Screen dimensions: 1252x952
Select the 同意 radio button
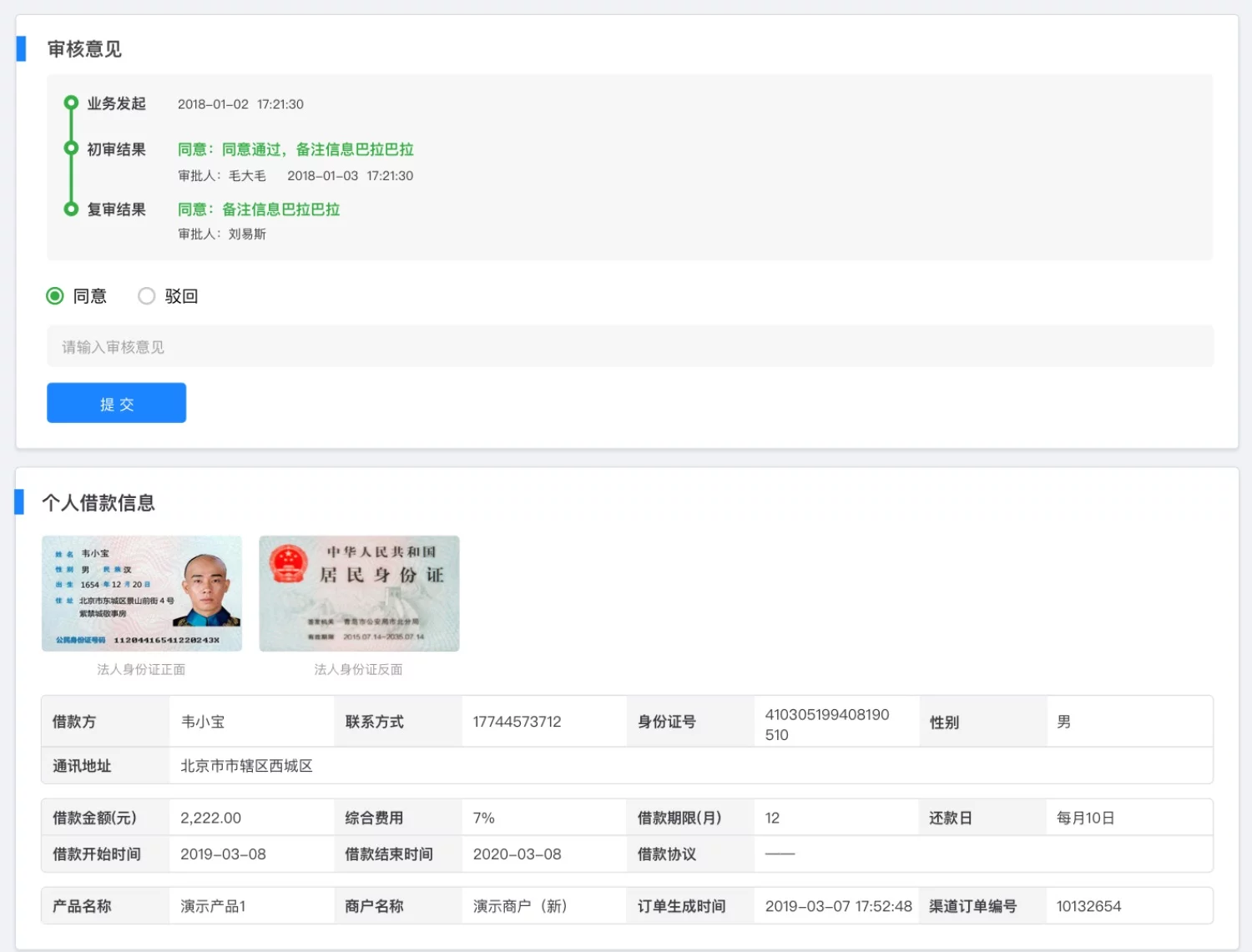pos(55,296)
